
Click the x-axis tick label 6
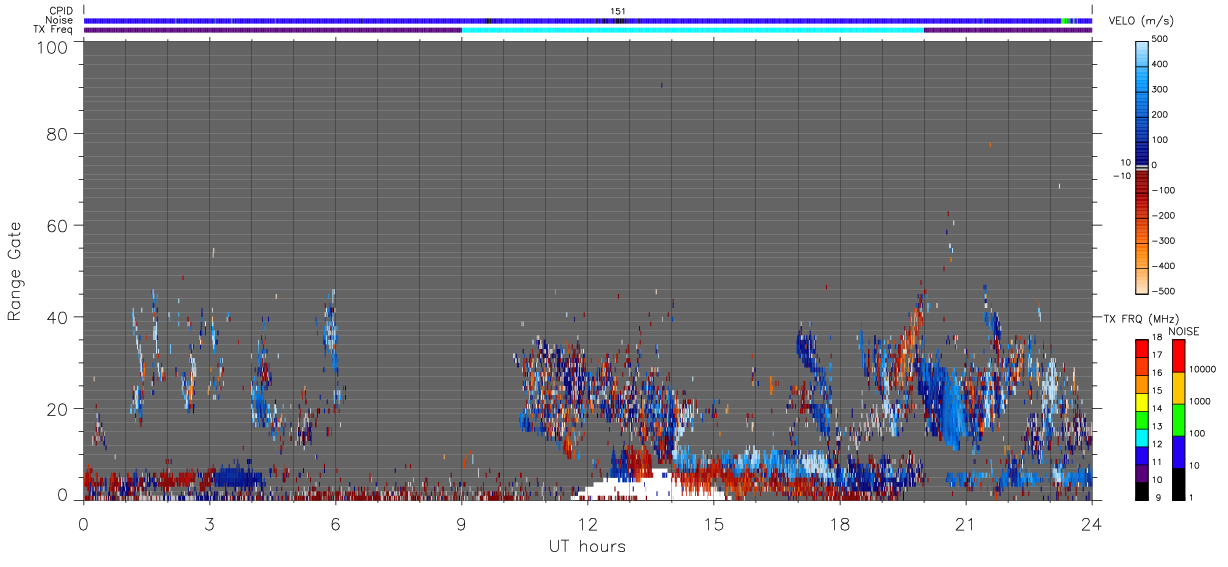tap(335, 524)
